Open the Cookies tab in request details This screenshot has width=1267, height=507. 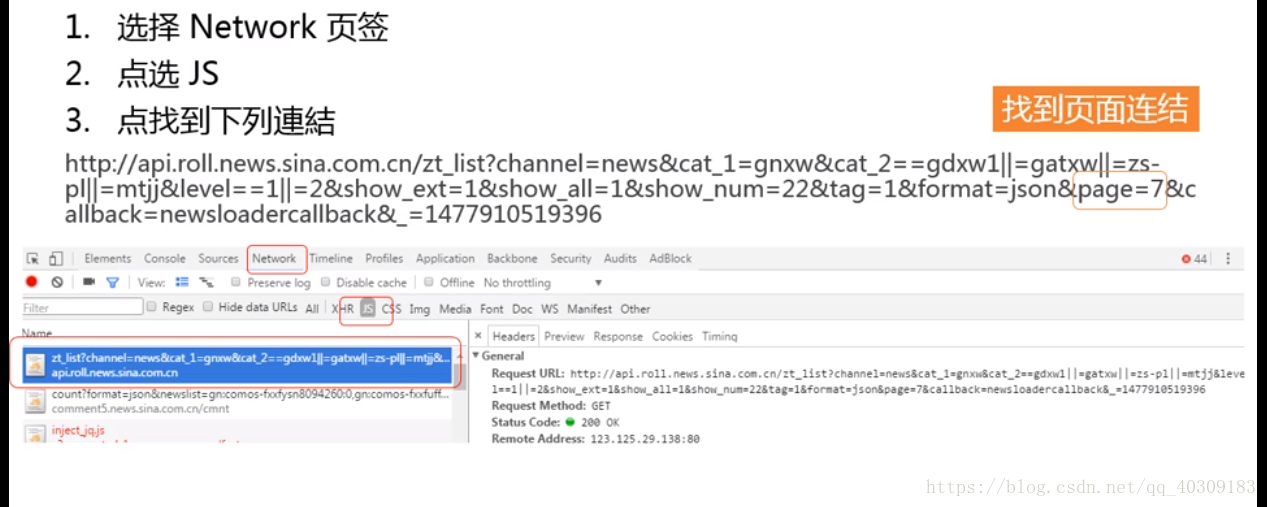(x=673, y=336)
